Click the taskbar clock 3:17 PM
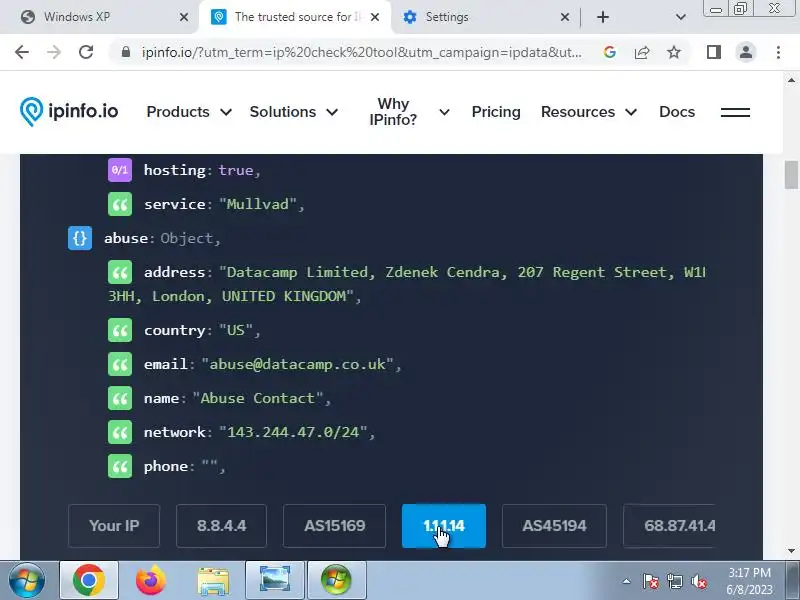Screen dimensions: 800x600 pos(749,572)
